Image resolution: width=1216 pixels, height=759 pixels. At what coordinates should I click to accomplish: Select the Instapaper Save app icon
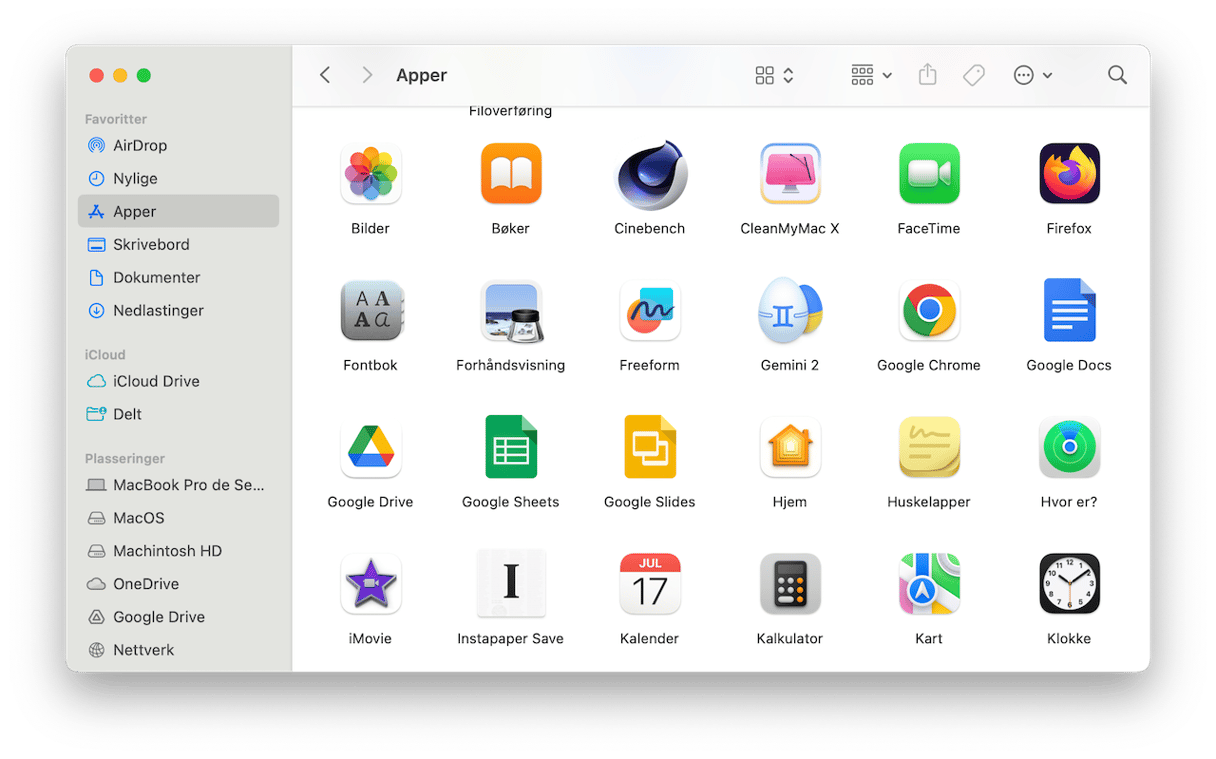coord(511,582)
